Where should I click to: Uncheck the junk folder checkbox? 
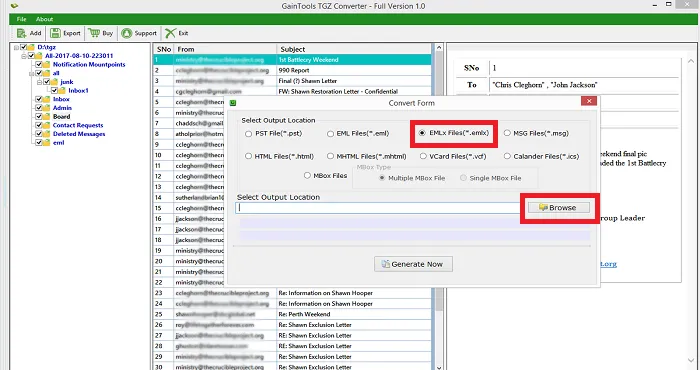[46, 82]
